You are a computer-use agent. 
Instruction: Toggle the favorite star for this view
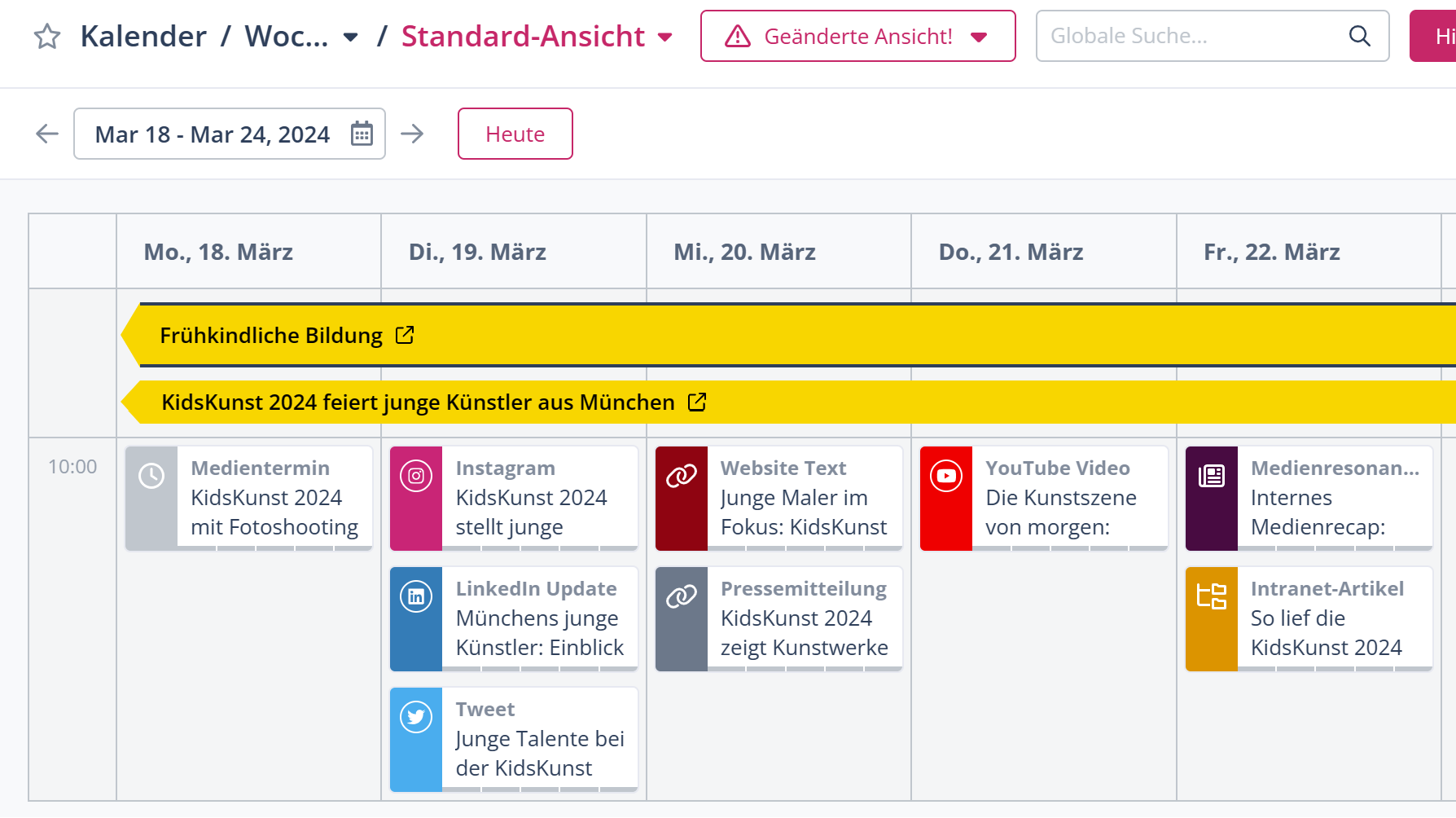(46, 36)
